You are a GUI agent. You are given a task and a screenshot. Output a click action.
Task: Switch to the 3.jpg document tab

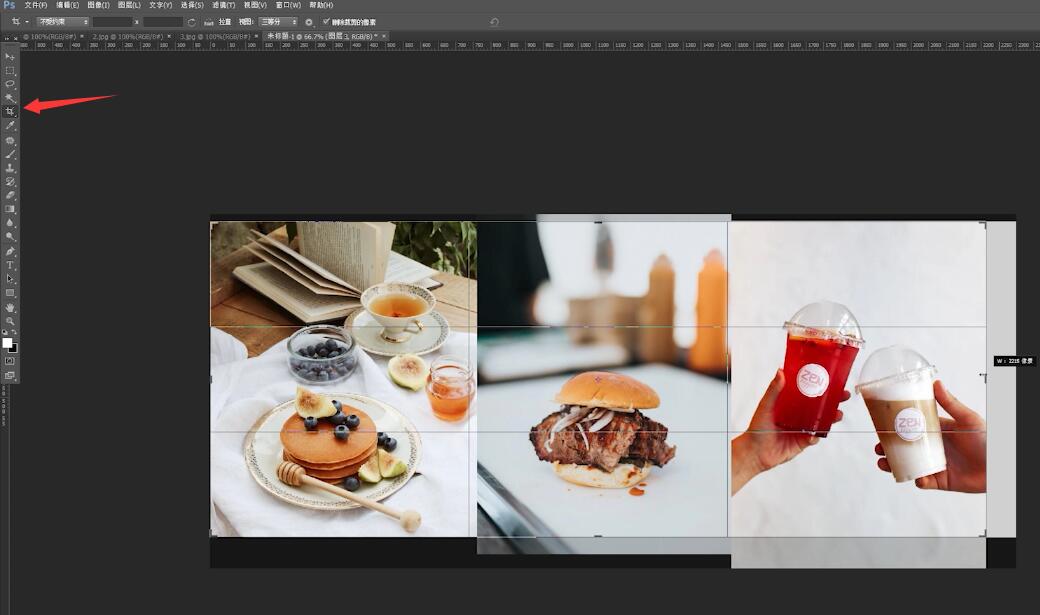tap(215, 36)
